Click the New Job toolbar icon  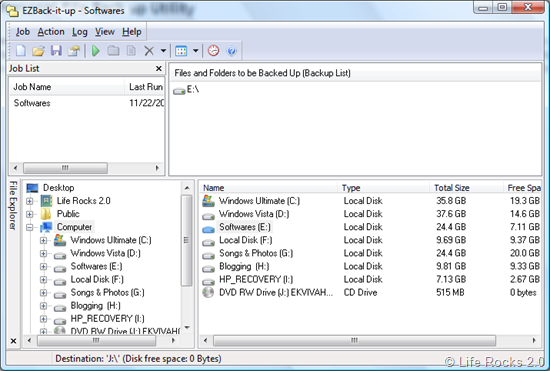pos(21,51)
